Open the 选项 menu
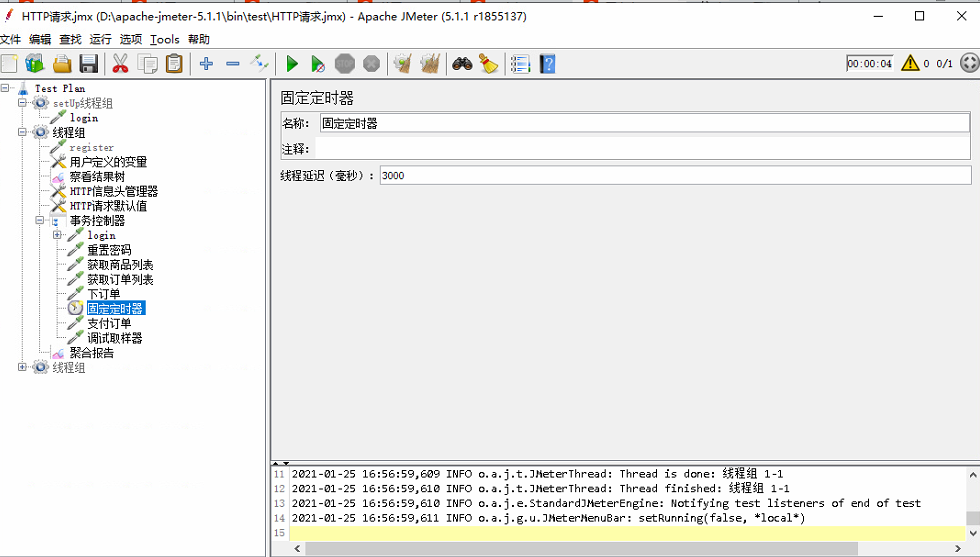The image size is (980, 557). pos(131,39)
